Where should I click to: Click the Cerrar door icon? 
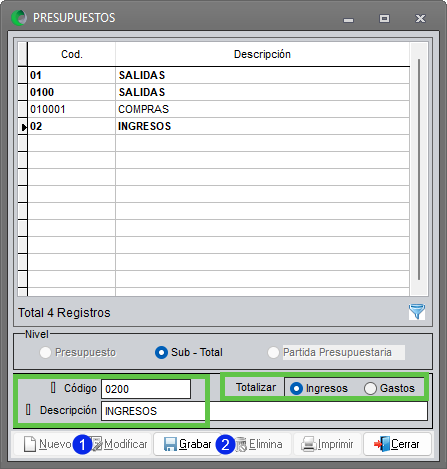pos(382,444)
